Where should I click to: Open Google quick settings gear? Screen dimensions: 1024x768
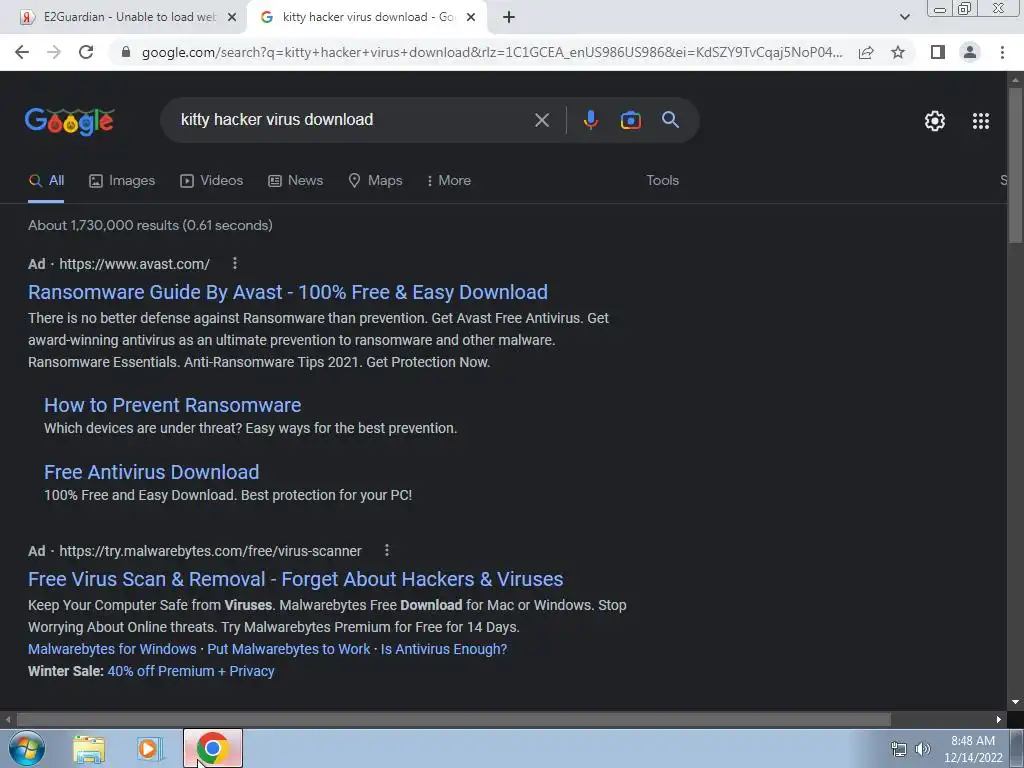(x=935, y=121)
